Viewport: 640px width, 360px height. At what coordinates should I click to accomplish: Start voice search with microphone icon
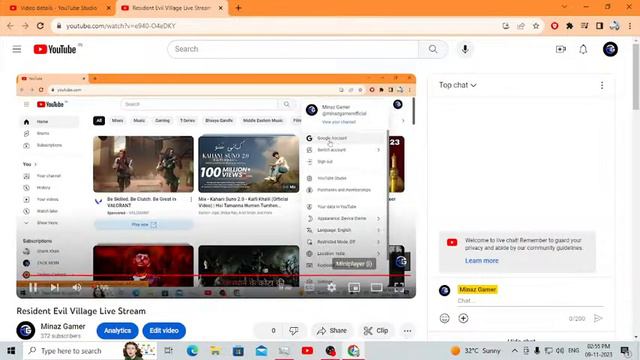(x=465, y=49)
